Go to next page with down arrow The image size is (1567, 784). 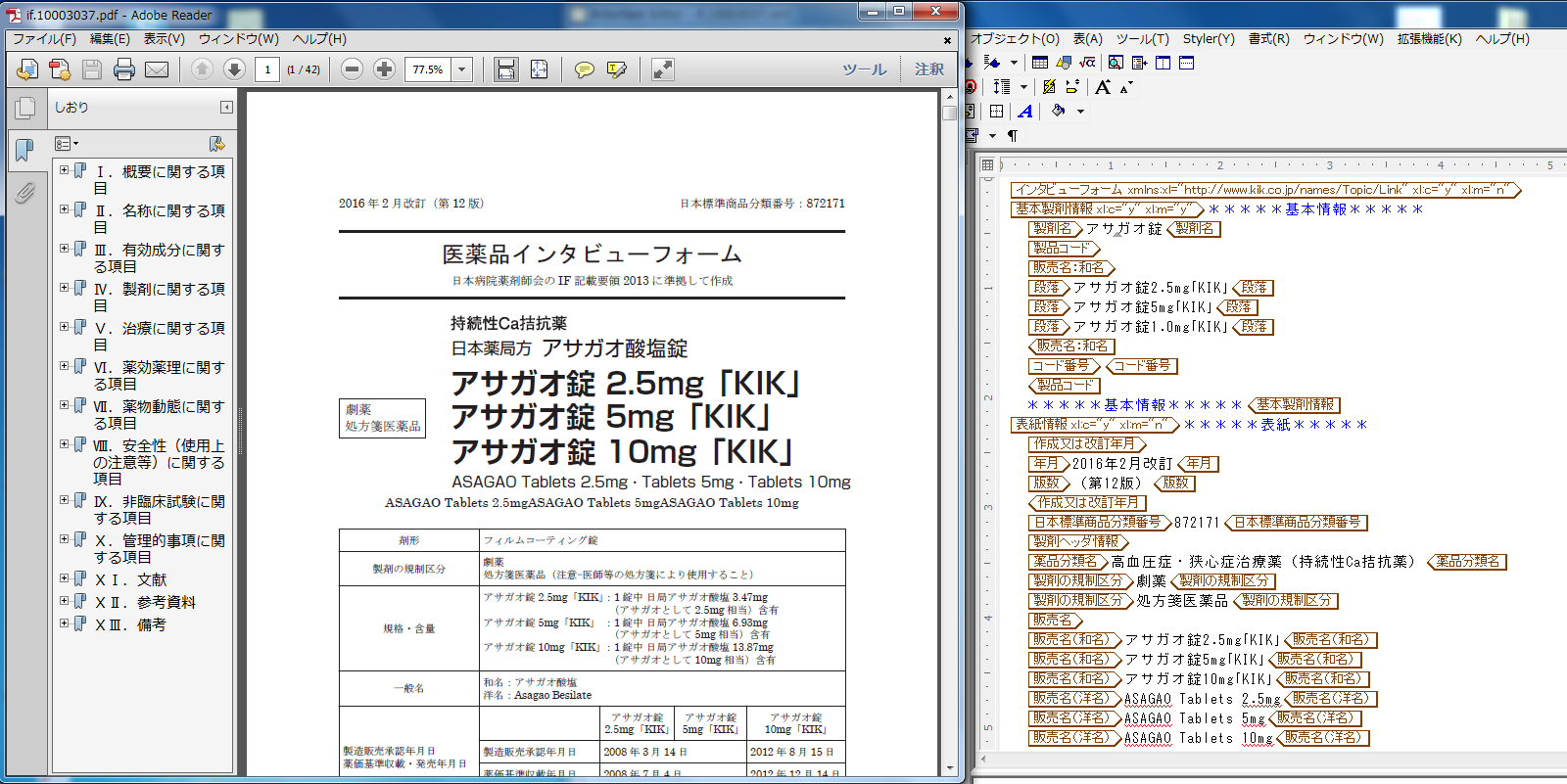pyautogui.click(x=234, y=69)
